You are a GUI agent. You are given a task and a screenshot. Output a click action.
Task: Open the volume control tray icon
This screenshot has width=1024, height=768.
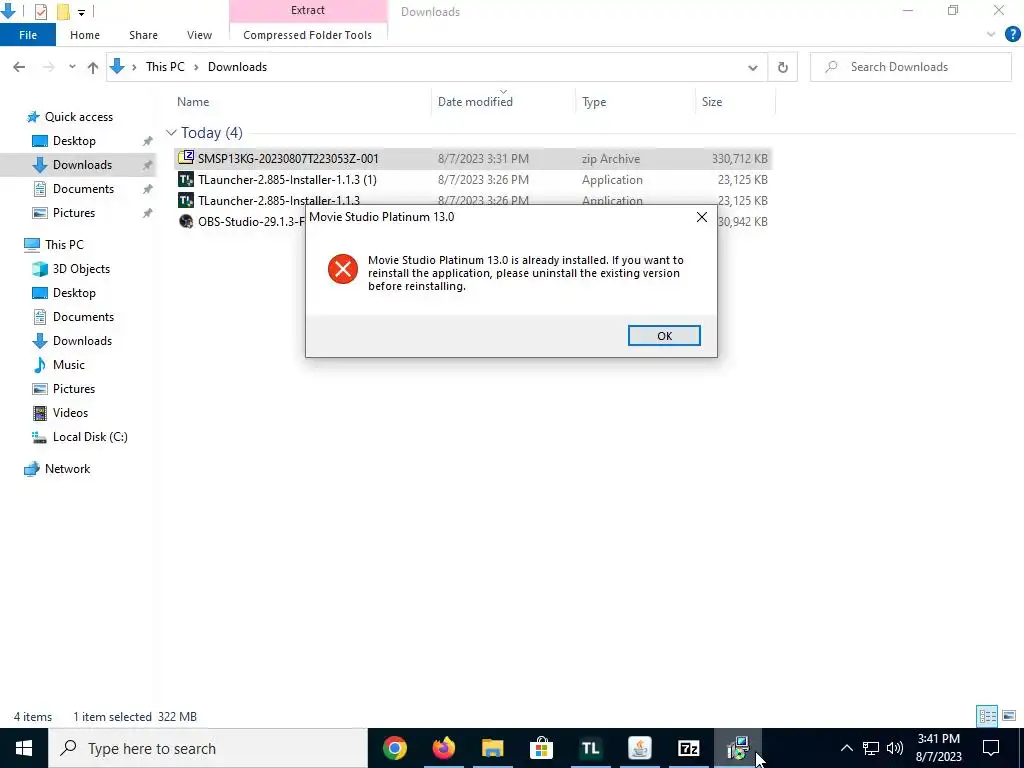(895, 748)
